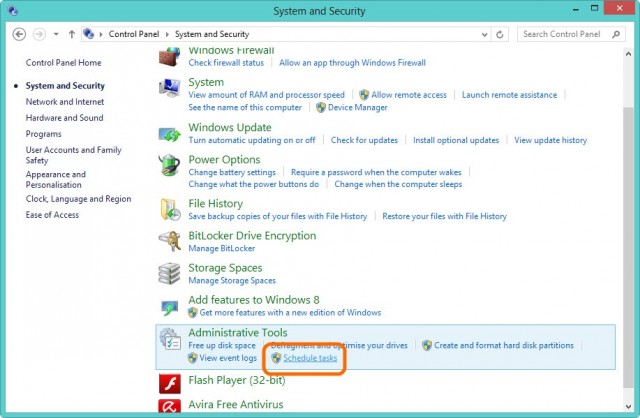
Task: Click the scrollbar up arrow
Action: point(628,54)
